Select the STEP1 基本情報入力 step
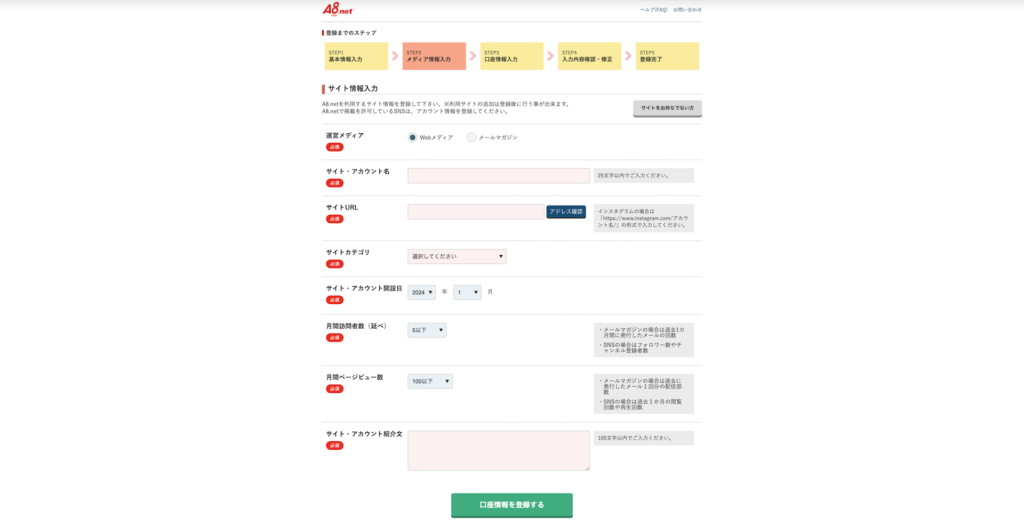Image resolution: width=1024 pixels, height=527 pixels. coord(356,56)
